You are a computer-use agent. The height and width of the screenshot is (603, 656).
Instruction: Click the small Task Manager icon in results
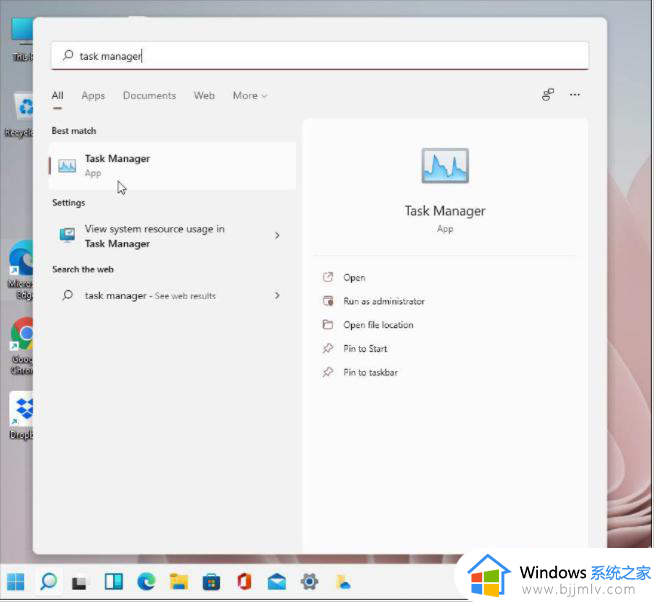point(67,166)
